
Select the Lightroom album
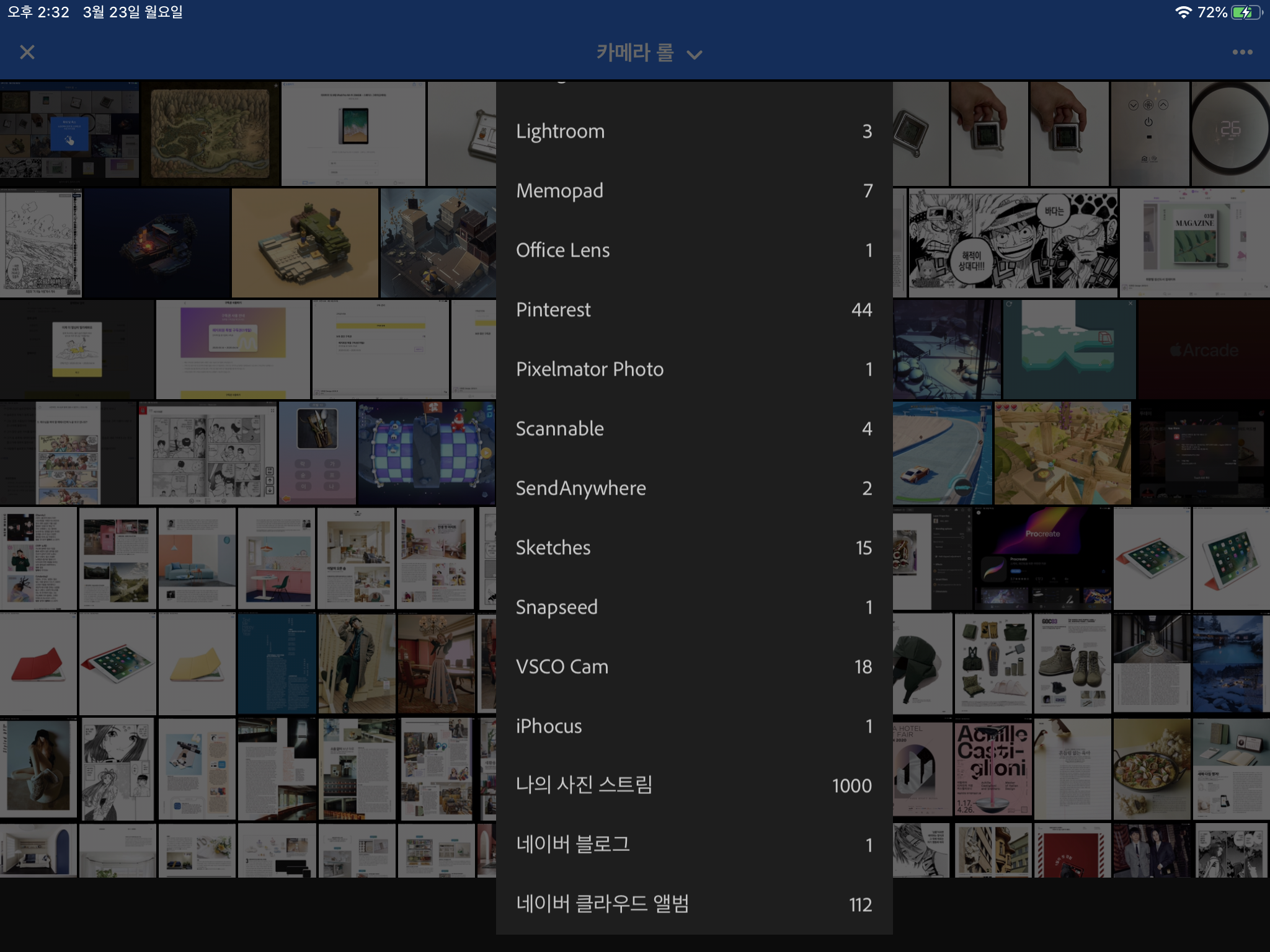coord(693,131)
